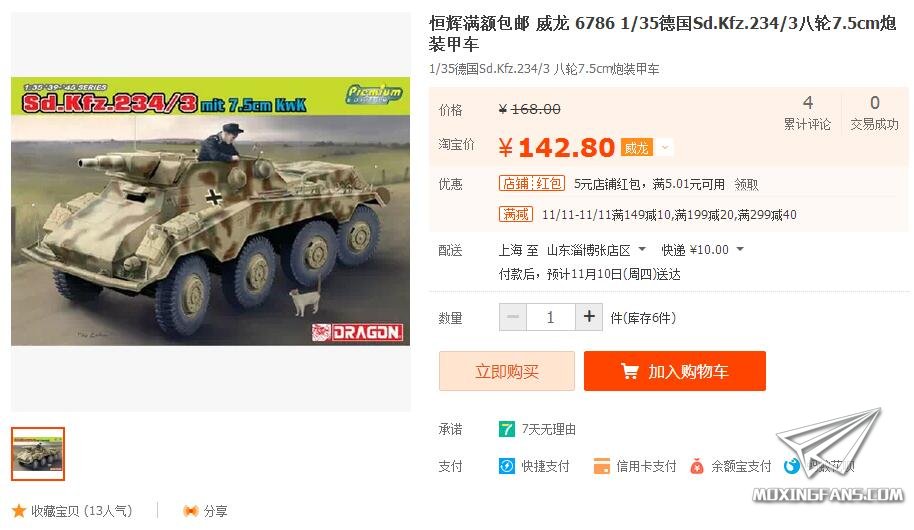Click the star favorite icon
The height and width of the screenshot is (530, 914).
click(x=19, y=511)
